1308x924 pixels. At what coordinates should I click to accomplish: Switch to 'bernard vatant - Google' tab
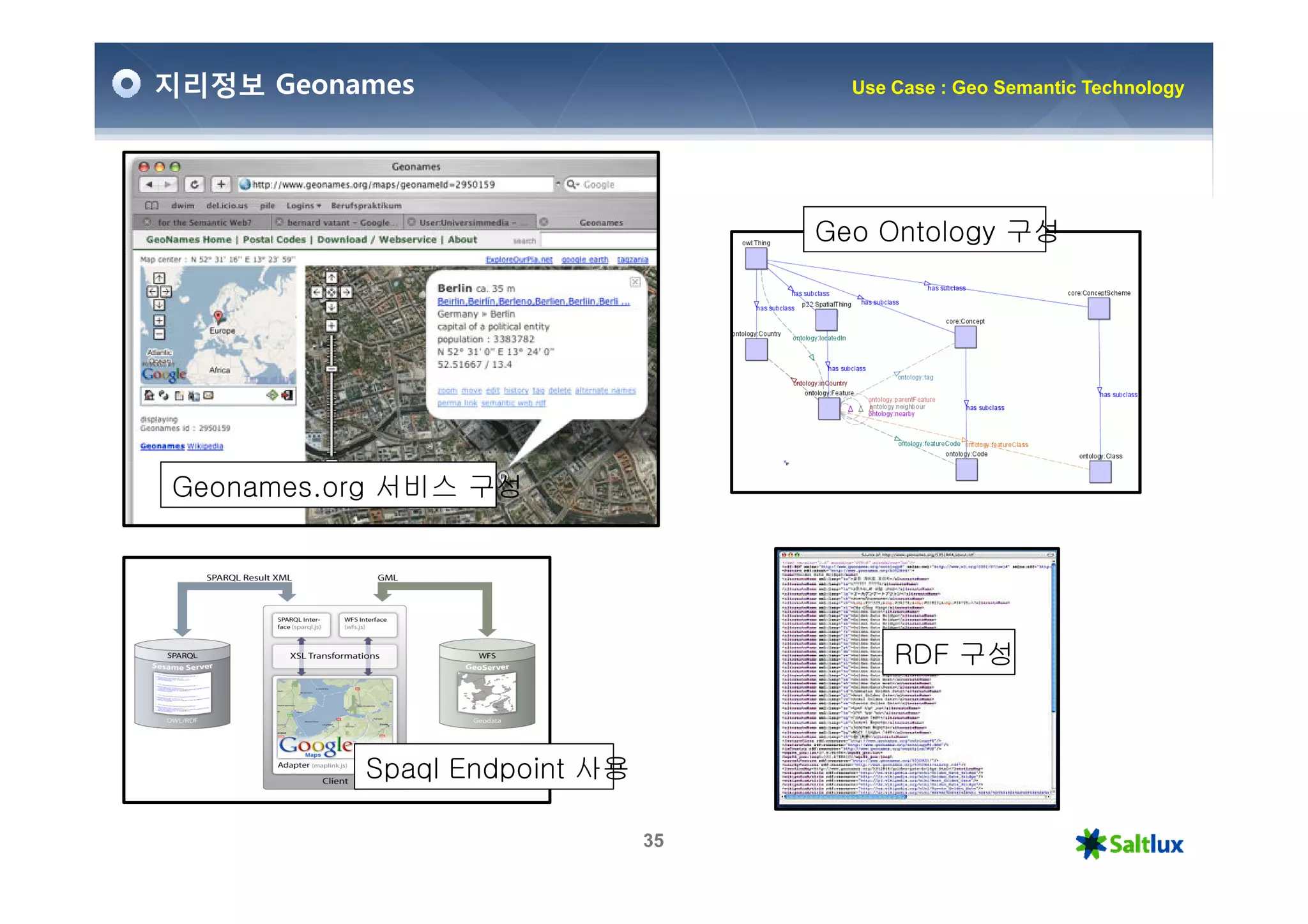coord(338,223)
